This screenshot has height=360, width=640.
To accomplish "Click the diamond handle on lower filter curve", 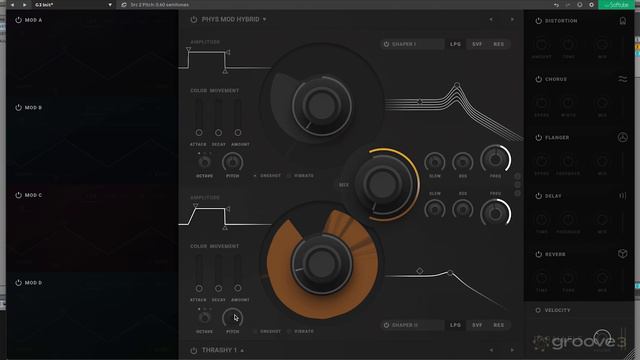I will 420,271.
